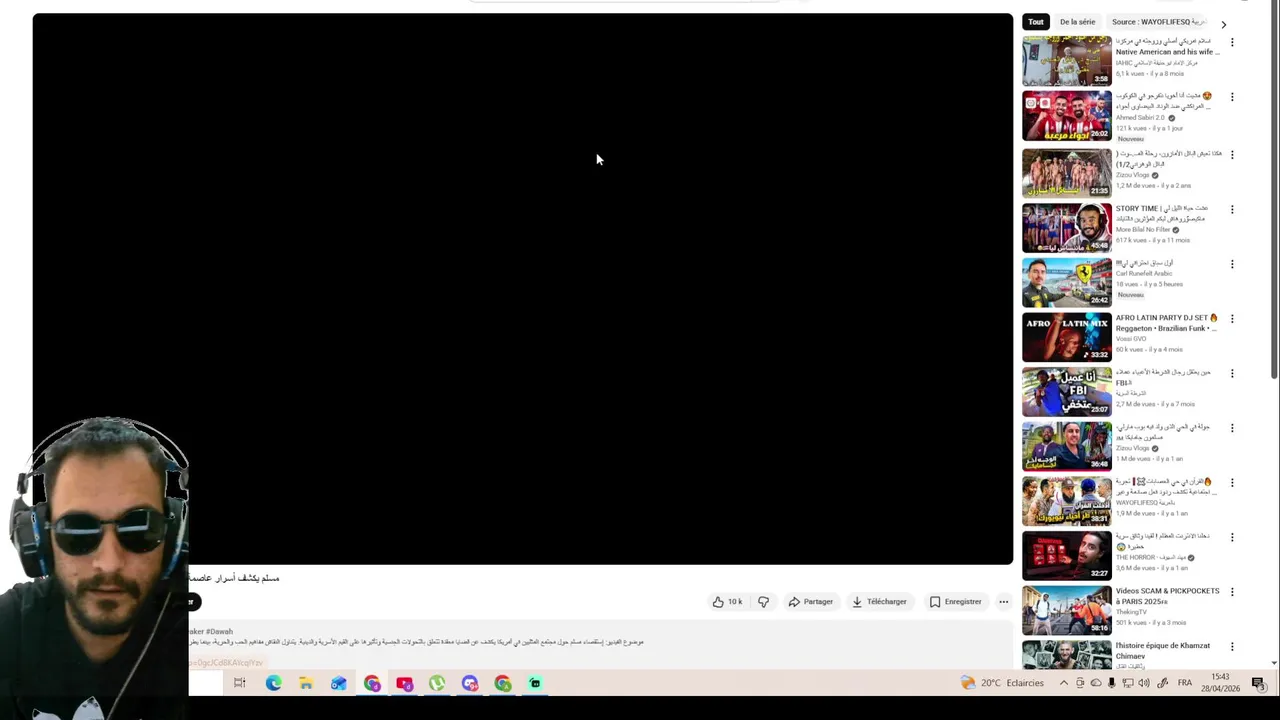
Task: Select the De la série filter chip
Action: (x=1078, y=22)
